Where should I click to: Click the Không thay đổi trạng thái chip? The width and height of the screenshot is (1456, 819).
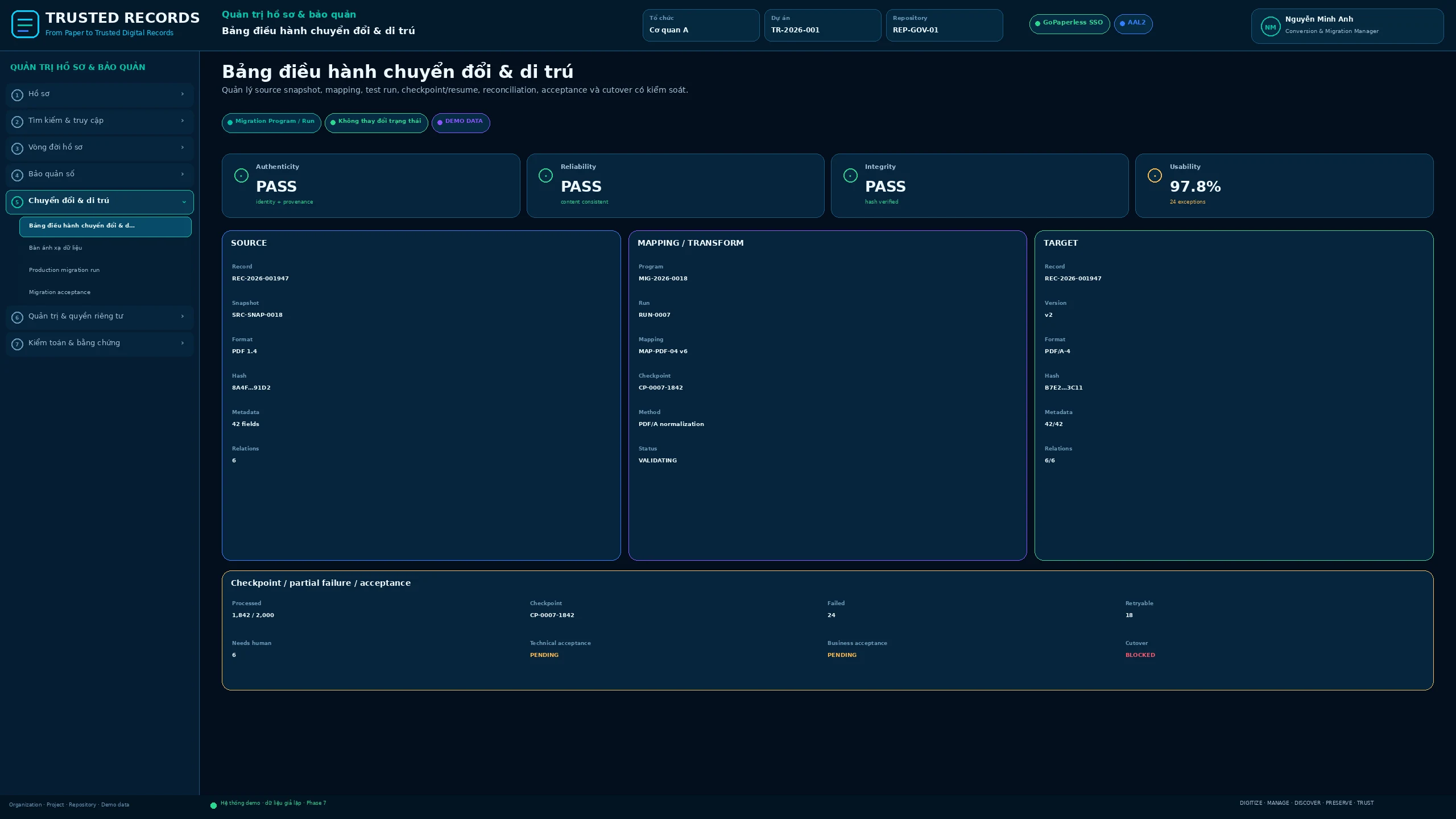click(376, 122)
